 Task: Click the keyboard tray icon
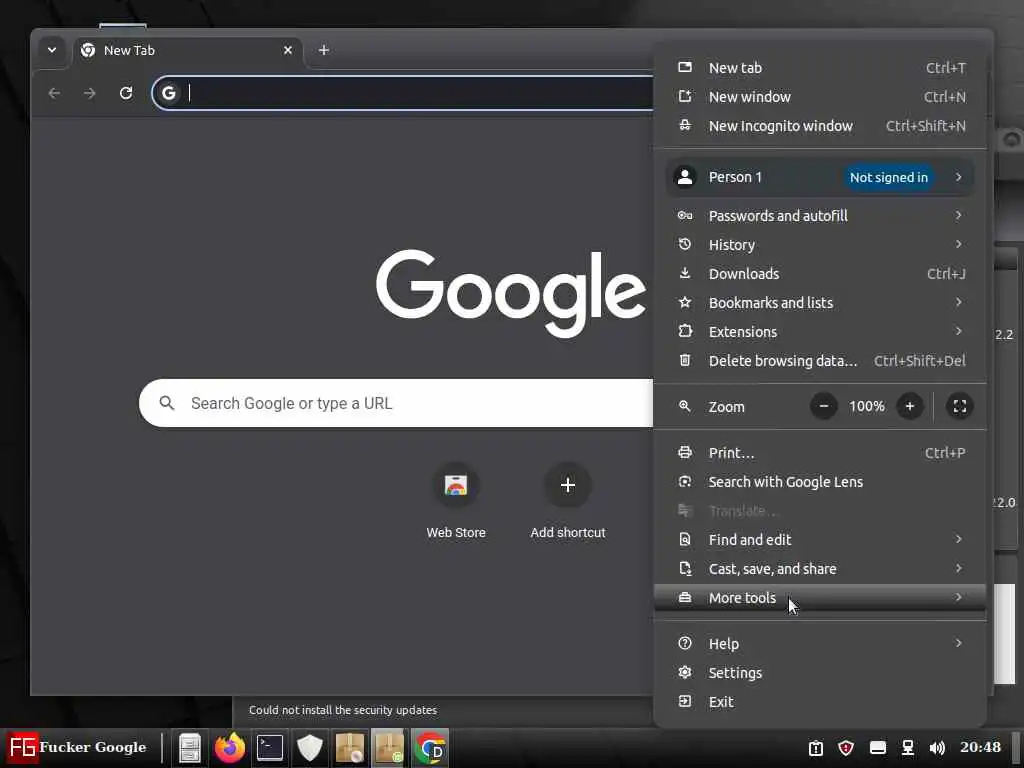(878, 748)
